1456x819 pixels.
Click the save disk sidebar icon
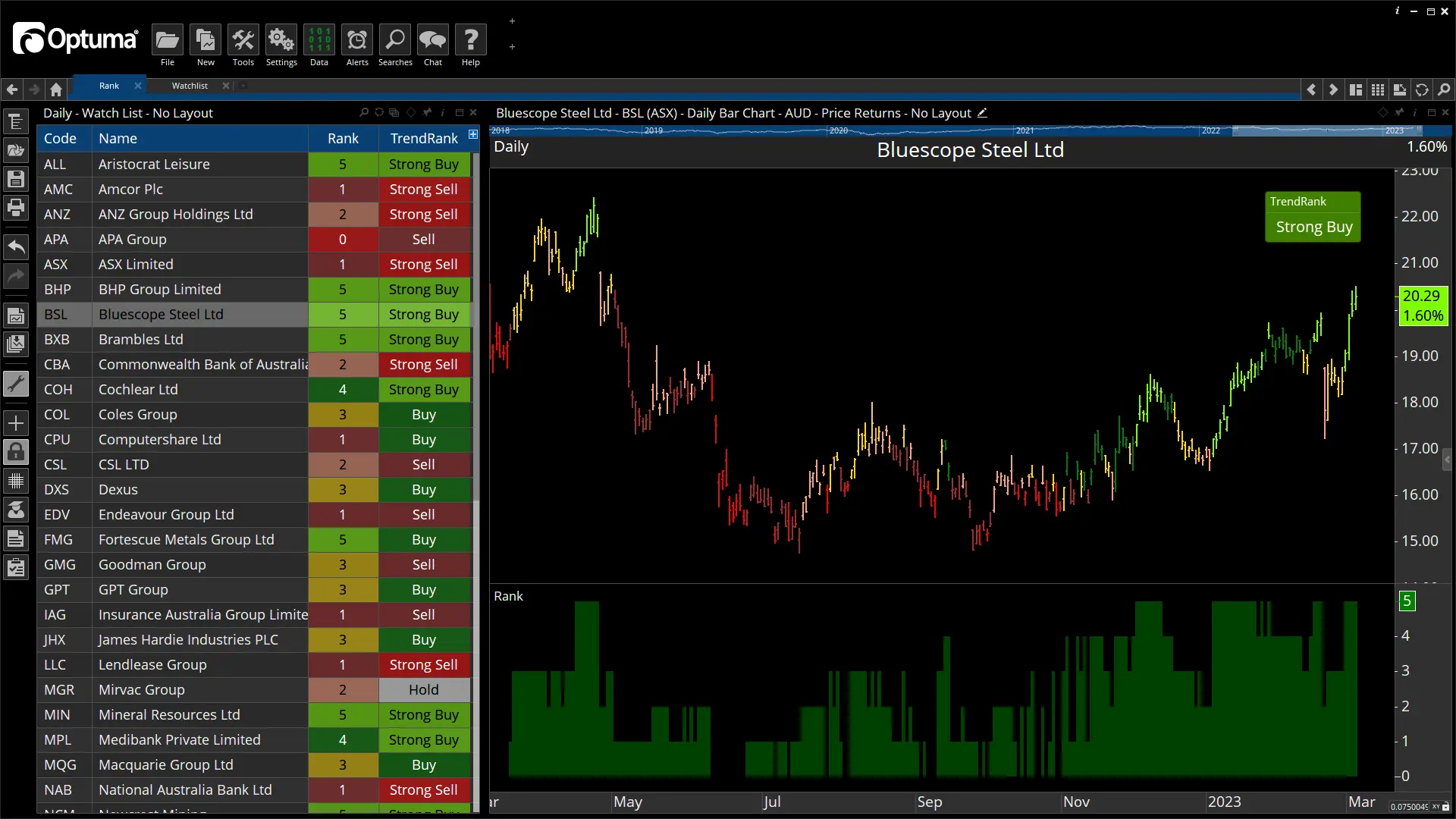[x=16, y=179]
